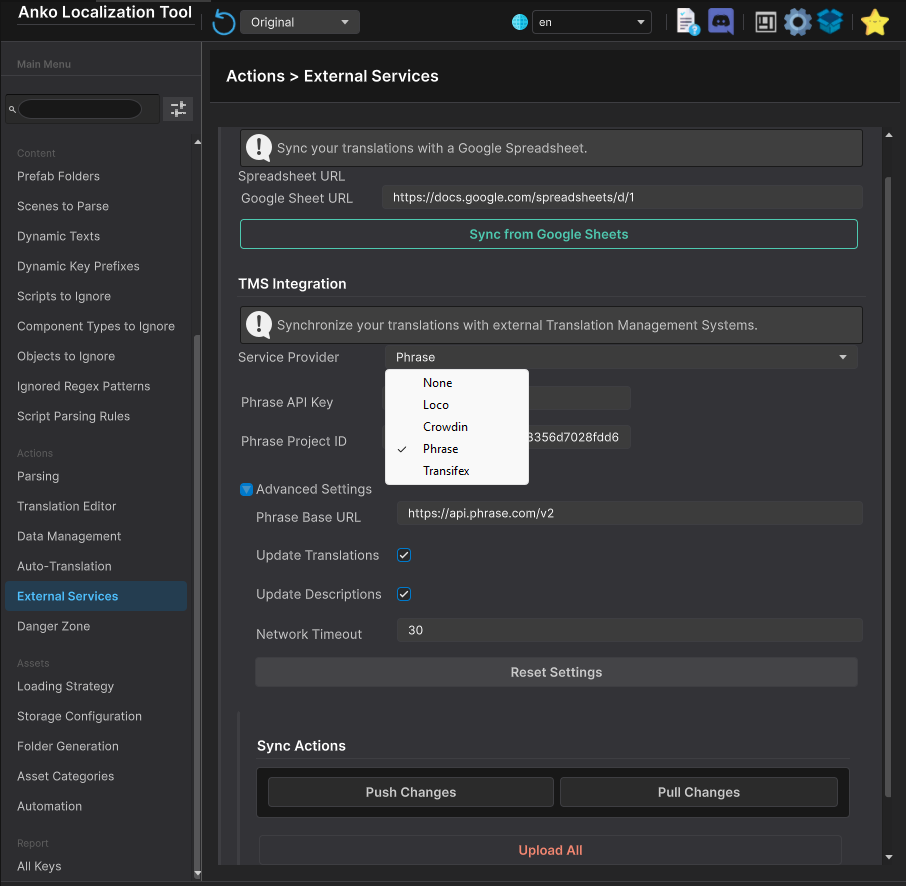Select Crowdin from the provider list
906x886 pixels.
click(445, 427)
